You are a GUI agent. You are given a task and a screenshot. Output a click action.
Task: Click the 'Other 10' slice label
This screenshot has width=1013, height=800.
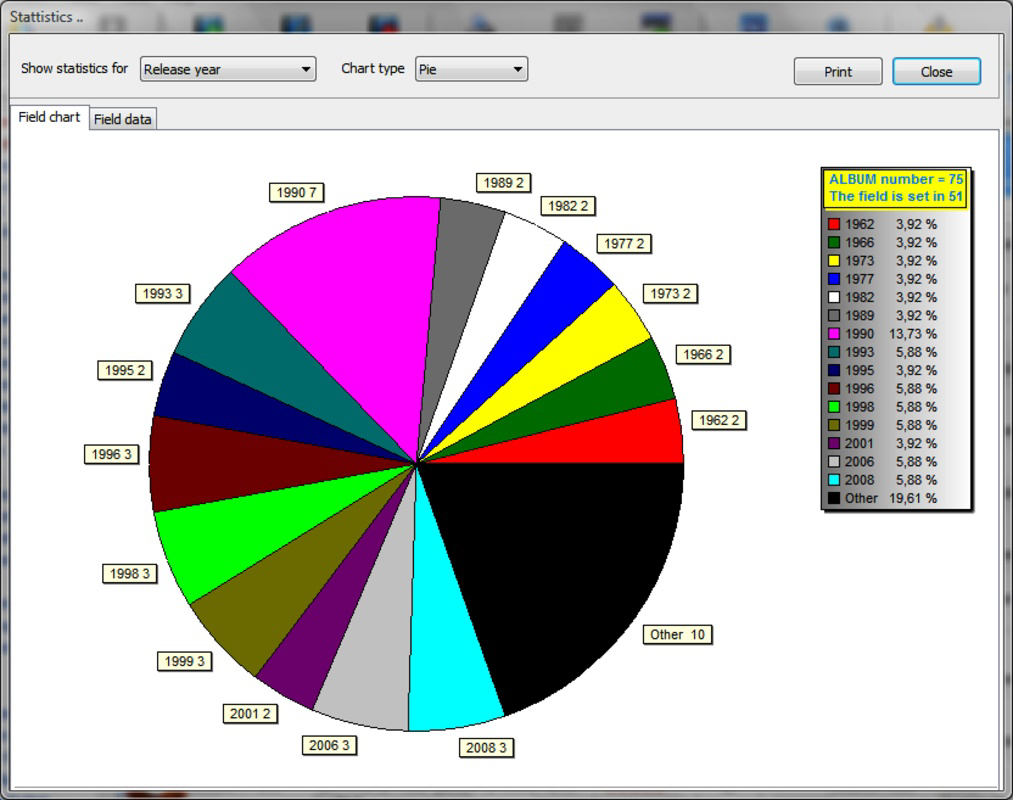(x=677, y=635)
